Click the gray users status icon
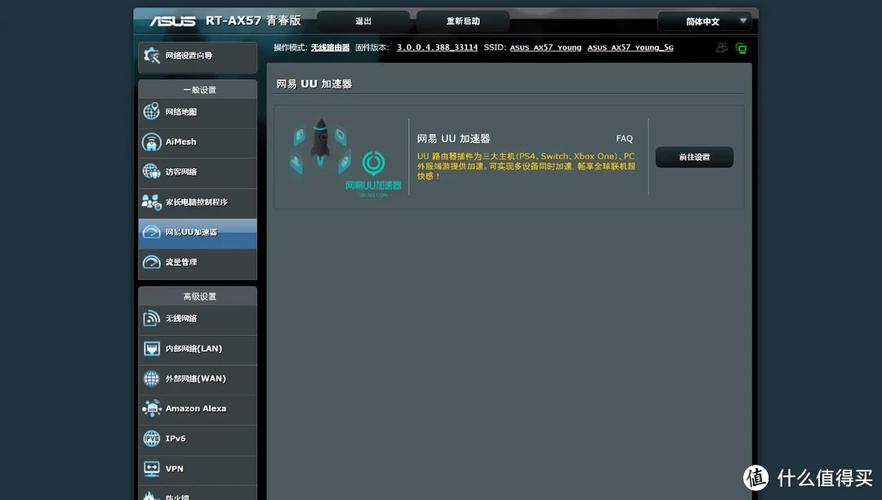882x500 pixels. click(722, 48)
